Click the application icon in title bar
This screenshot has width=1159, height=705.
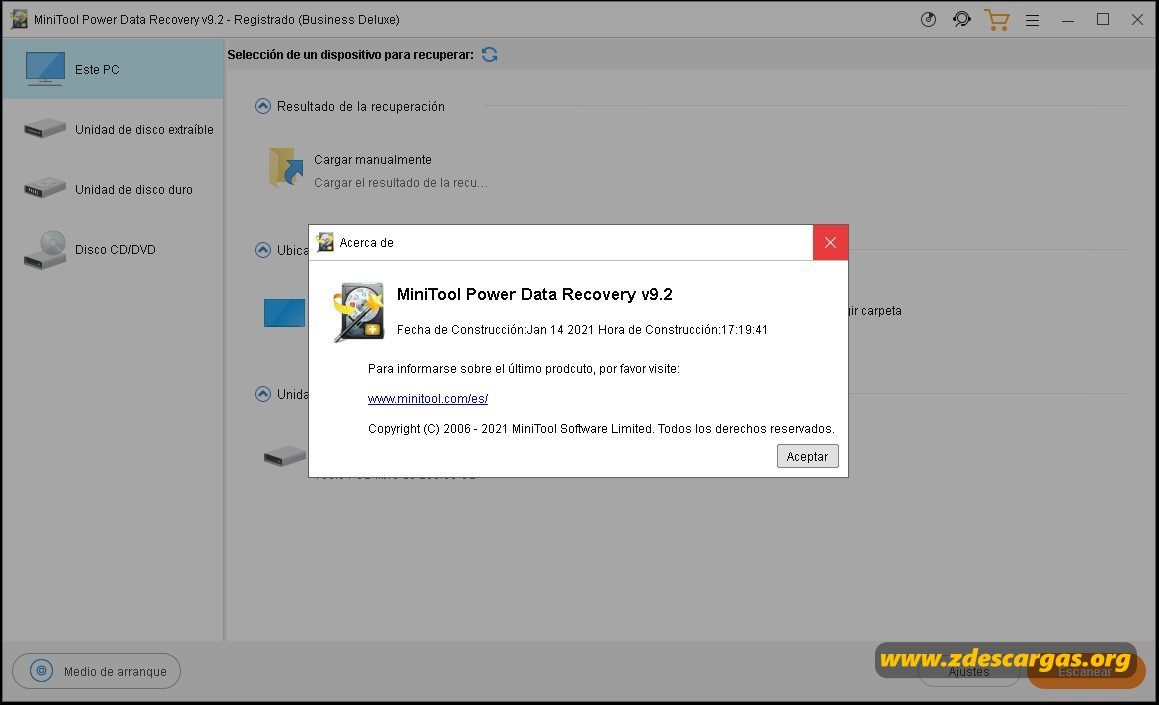pos(18,19)
